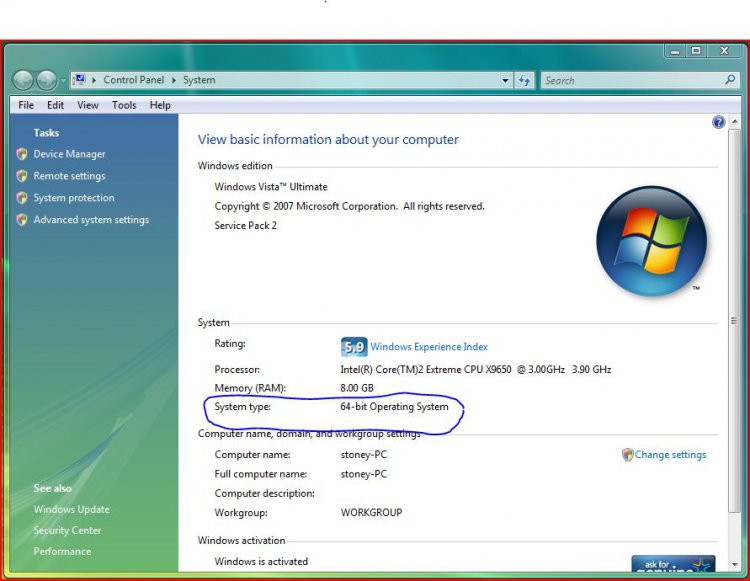Screen dimensions: 750x581
Task: Click the magnifying glass search icon
Action: (x=730, y=80)
